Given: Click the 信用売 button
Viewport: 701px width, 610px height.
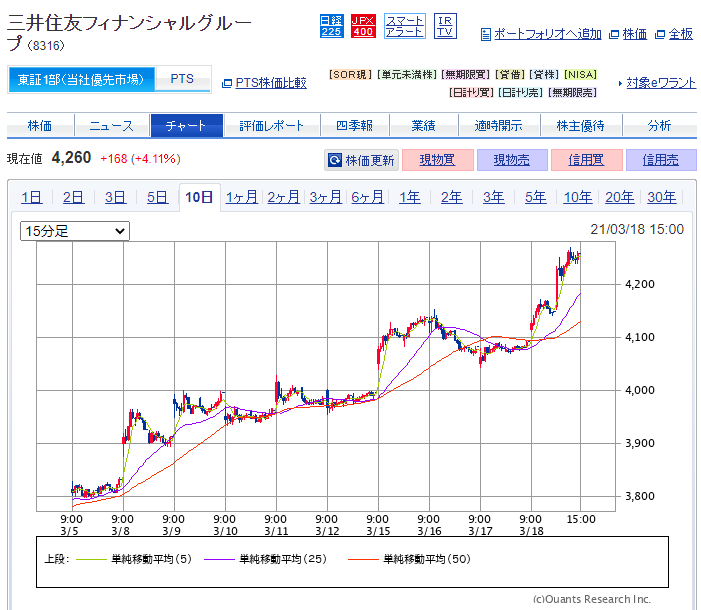Looking at the screenshot, I should click(x=661, y=160).
